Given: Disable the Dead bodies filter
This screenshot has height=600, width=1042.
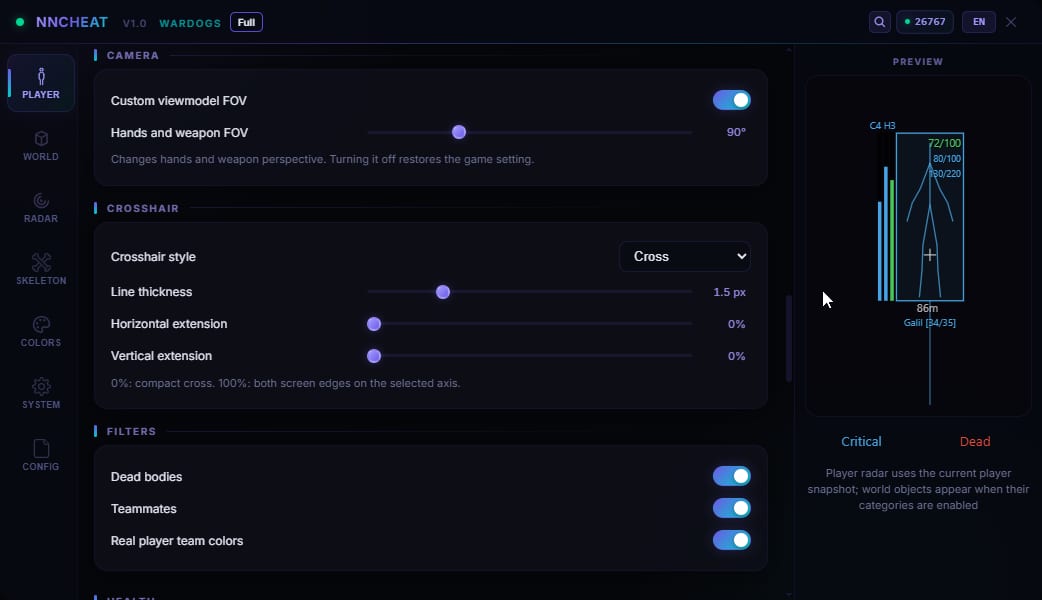Looking at the screenshot, I should [732, 476].
